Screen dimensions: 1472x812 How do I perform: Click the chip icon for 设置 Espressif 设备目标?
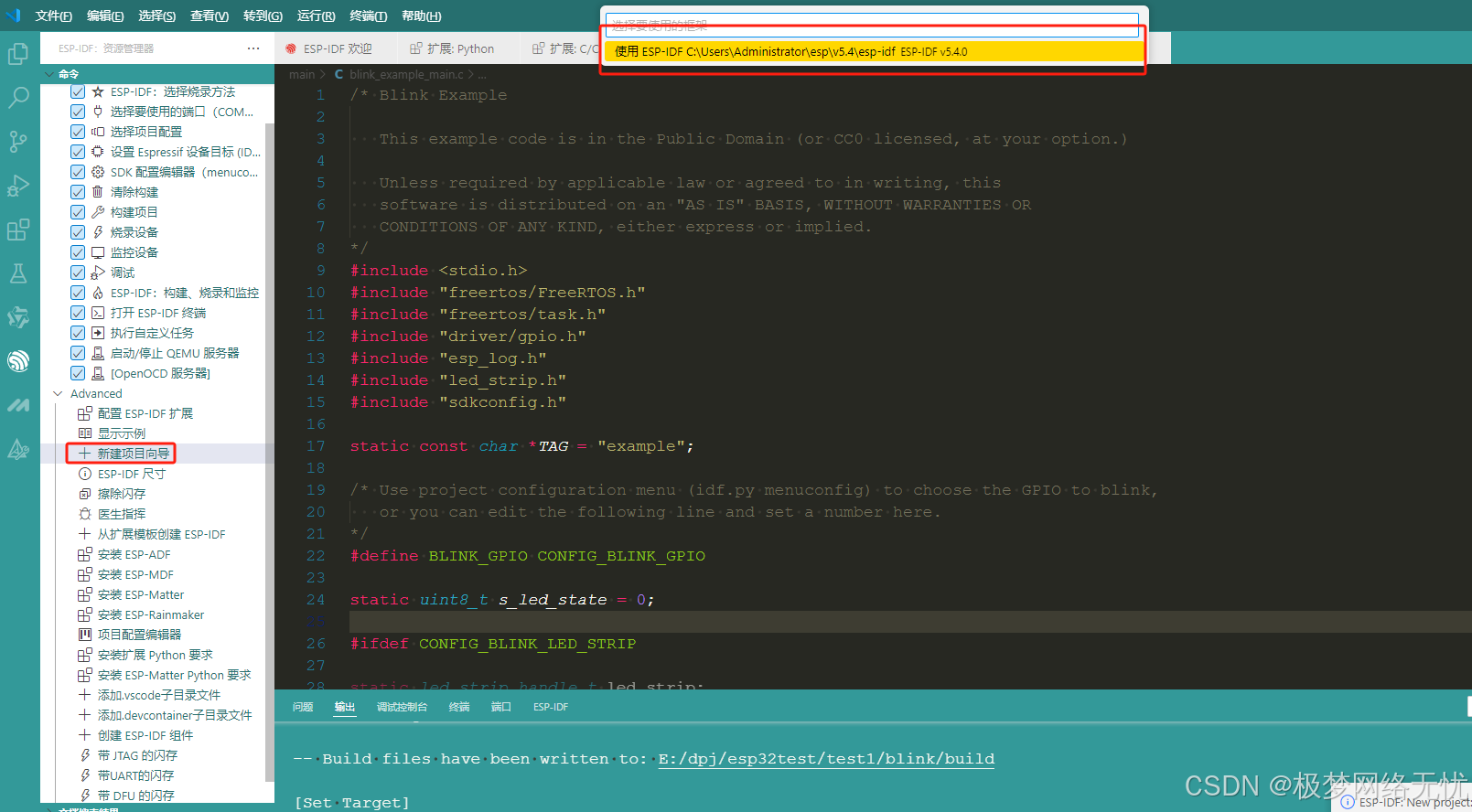click(98, 152)
